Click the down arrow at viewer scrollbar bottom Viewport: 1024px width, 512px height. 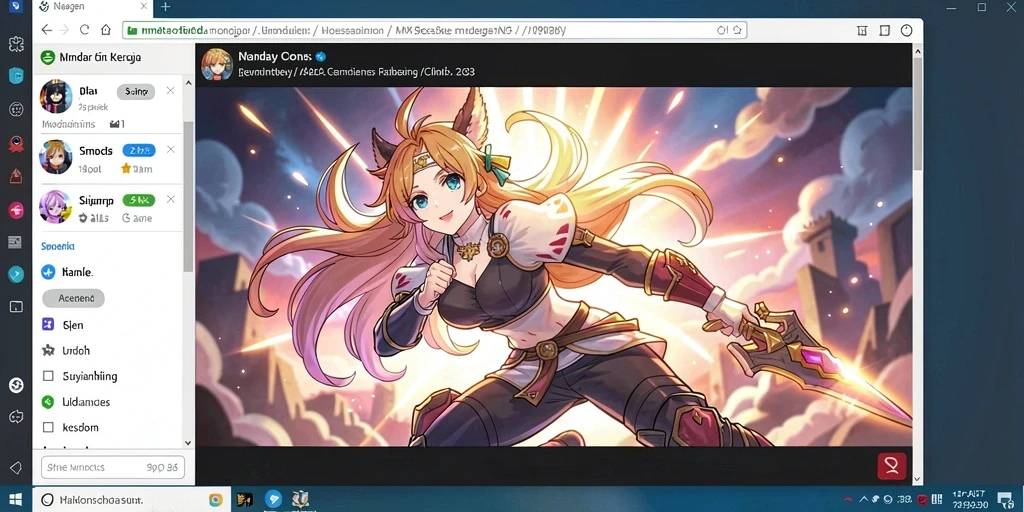point(918,478)
